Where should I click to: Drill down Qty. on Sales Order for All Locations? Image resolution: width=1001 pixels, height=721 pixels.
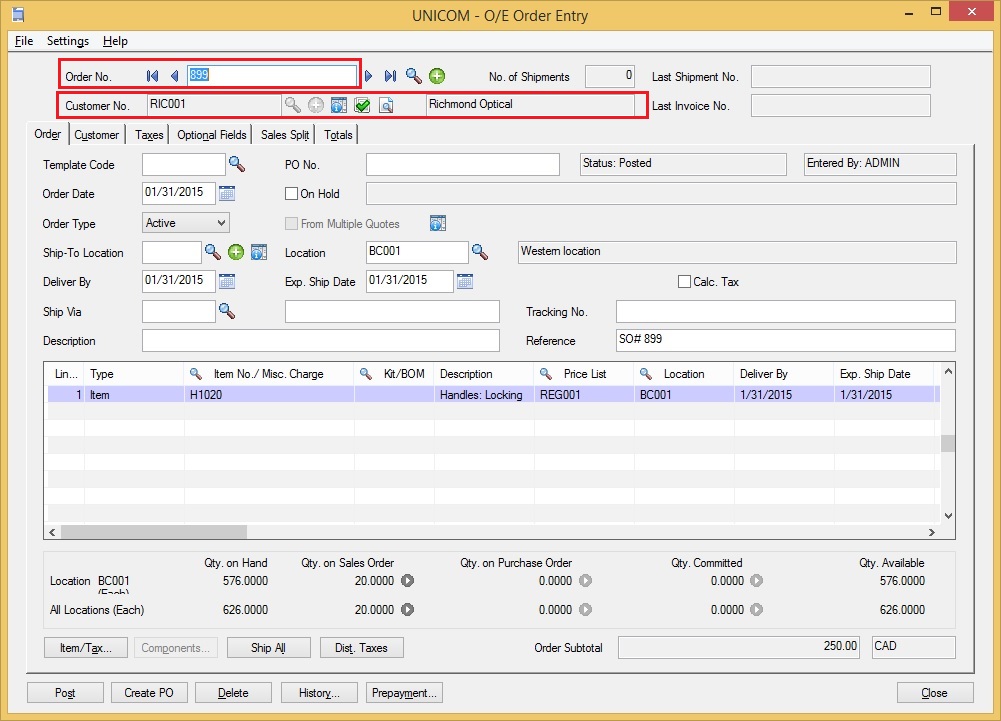tap(407, 609)
